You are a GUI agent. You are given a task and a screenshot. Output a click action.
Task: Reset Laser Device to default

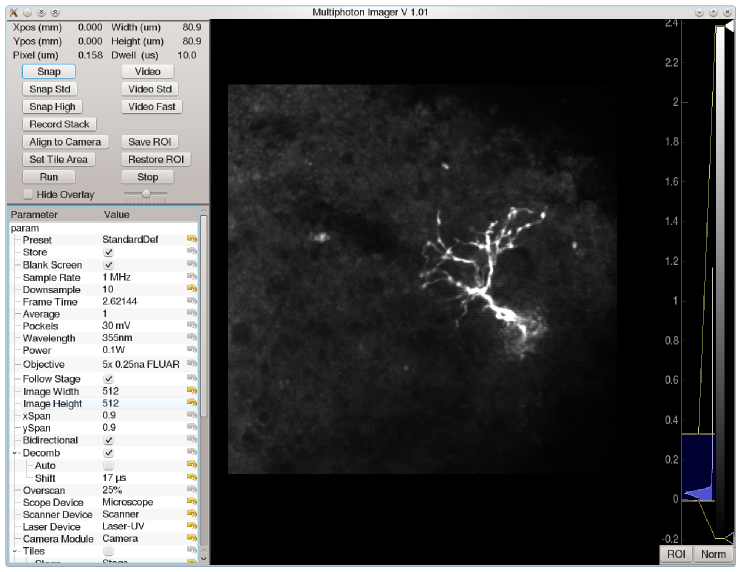click(x=192, y=526)
